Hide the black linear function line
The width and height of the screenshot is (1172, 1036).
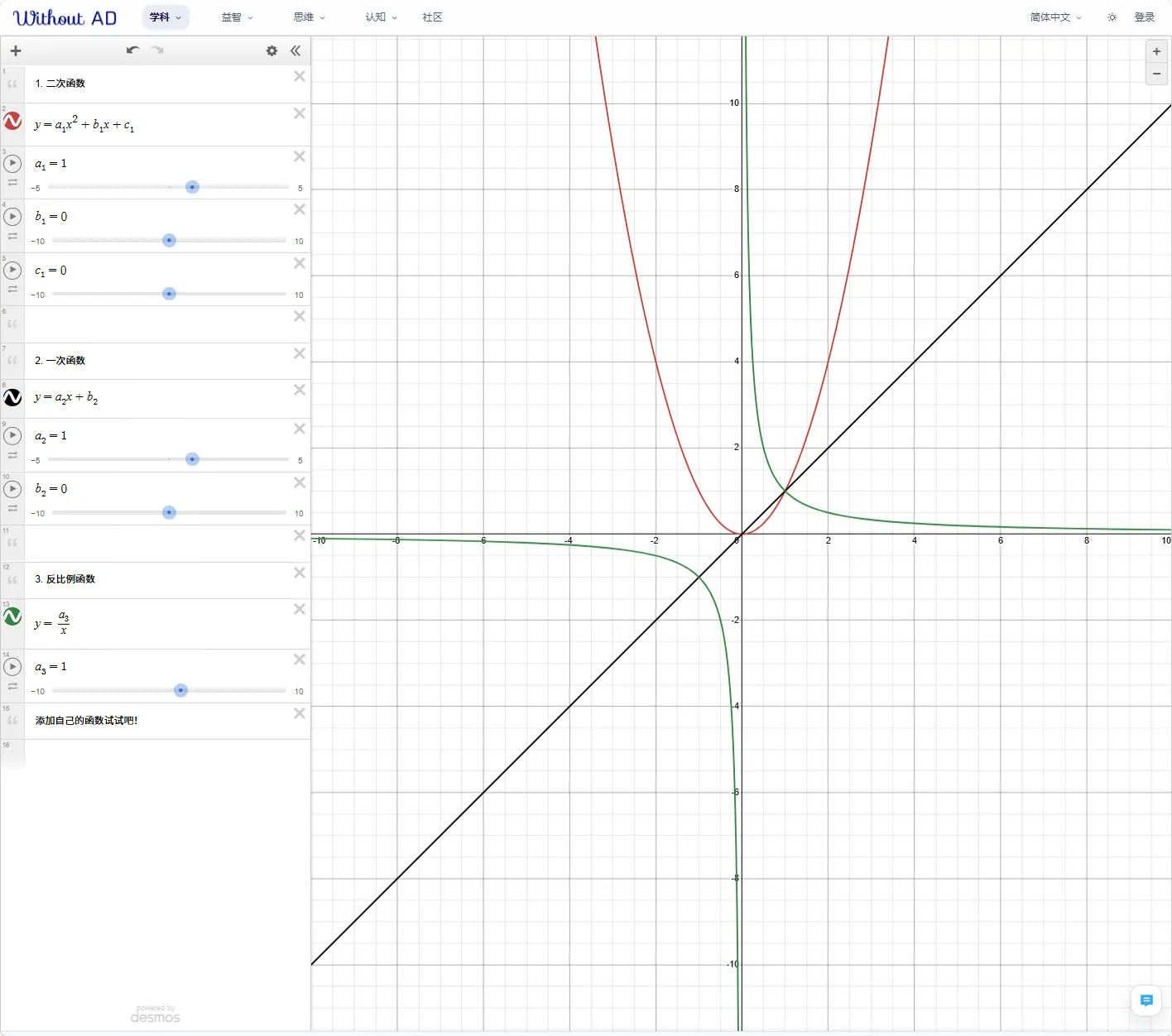[x=12, y=398]
